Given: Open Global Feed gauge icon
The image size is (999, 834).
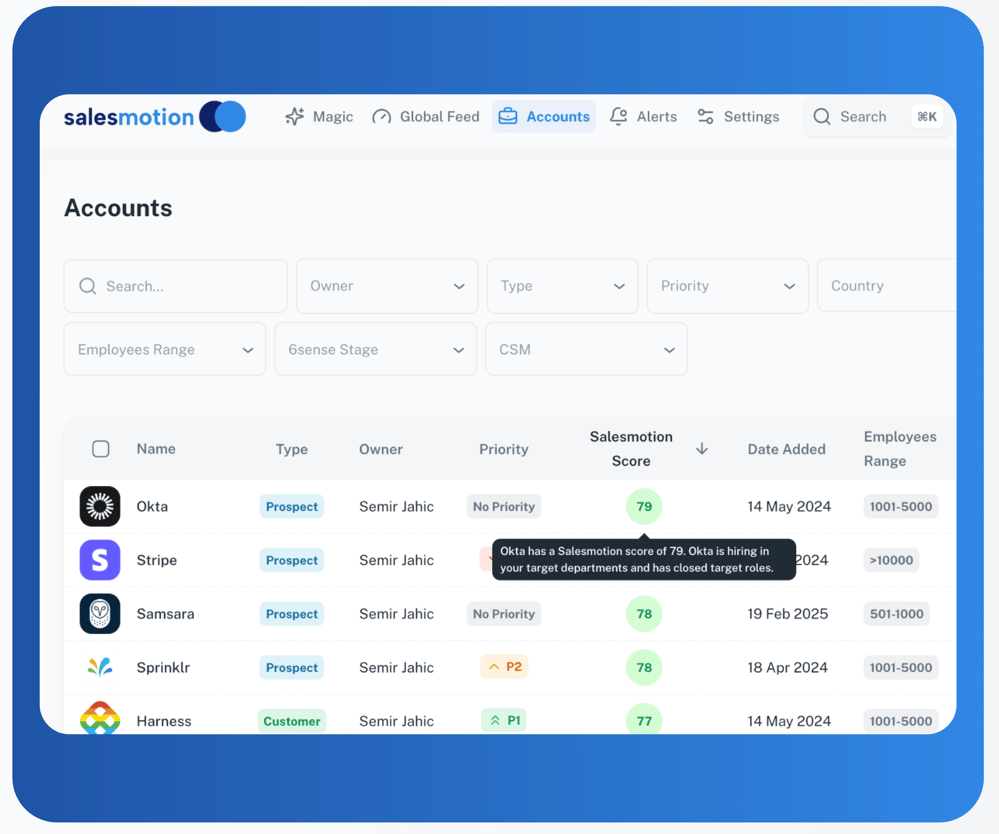Looking at the screenshot, I should [x=382, y=117].
